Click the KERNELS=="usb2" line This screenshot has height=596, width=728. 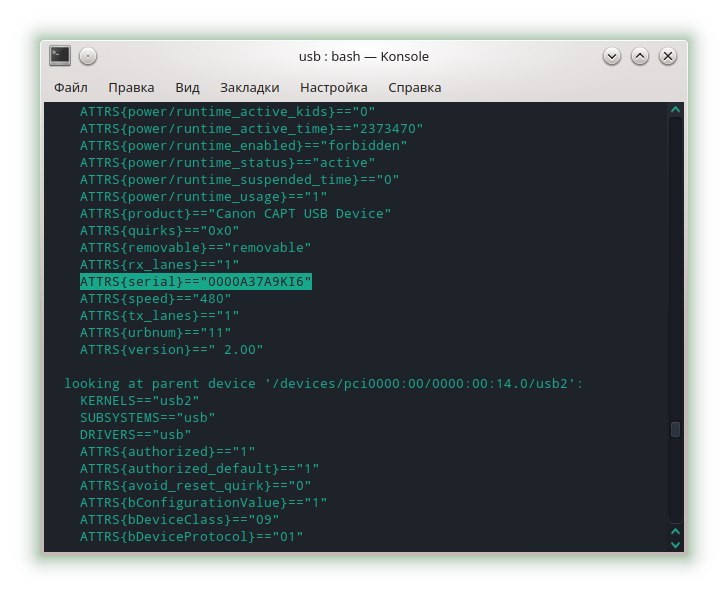(x=139, y=400)
